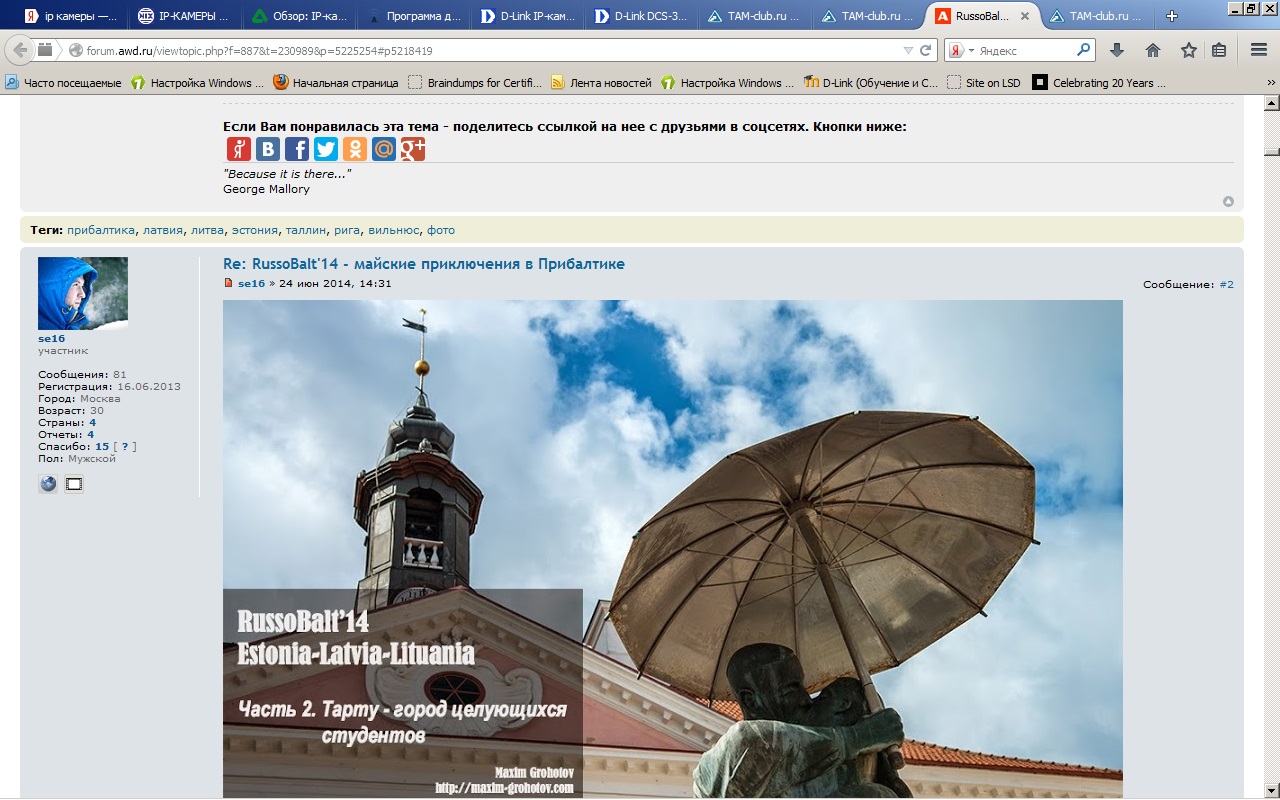The height and width of the screenshot is (800, 1280).
Task: Reload the current page
Action: coord(926,50)
